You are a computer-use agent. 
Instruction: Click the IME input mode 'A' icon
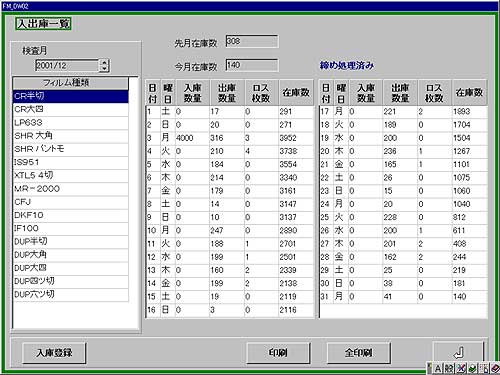tap(438, 368)
